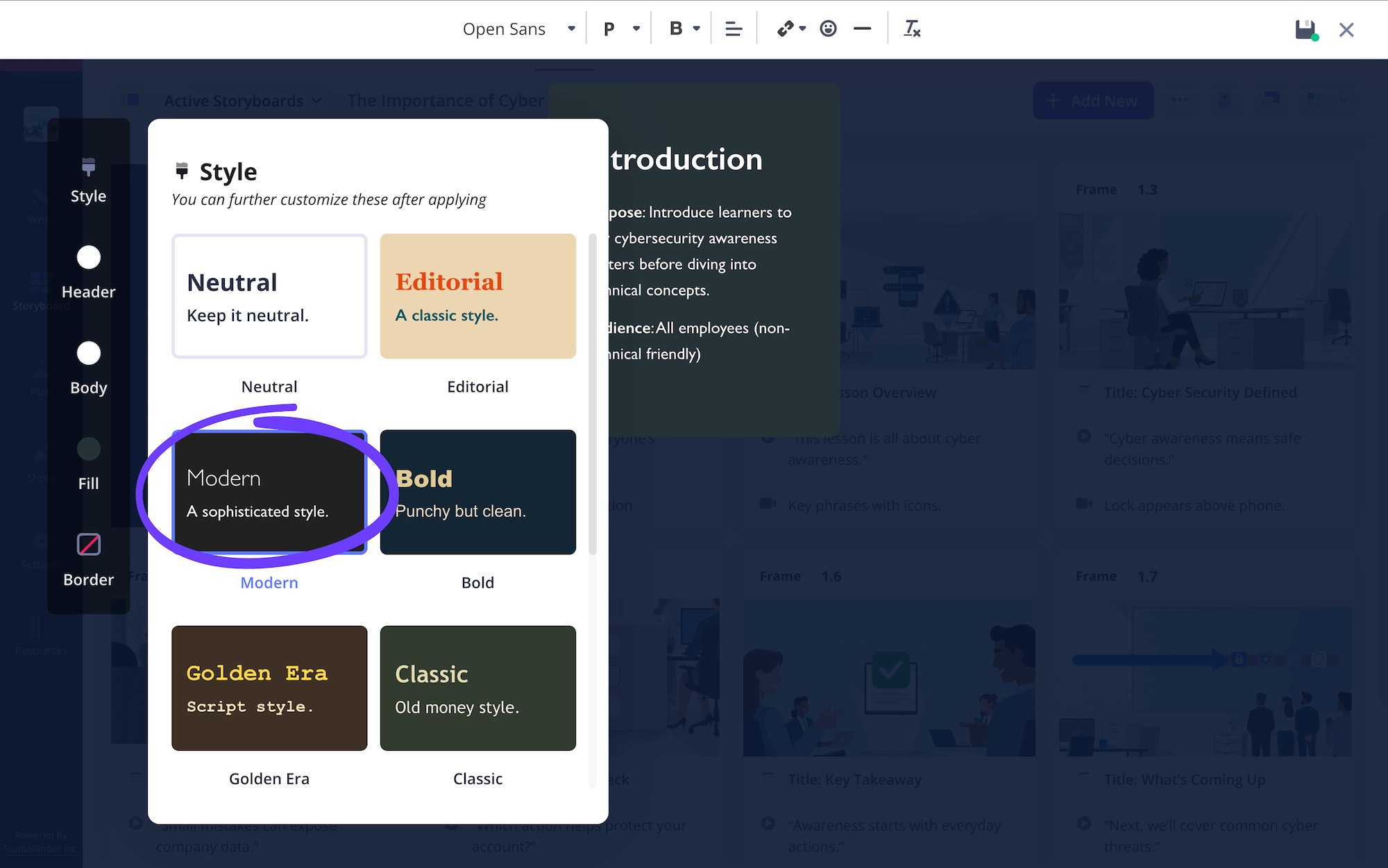Viewport: 1388px width, 868px height.
Task: Open the Style paintbrush panel
Action: [x=88, y=180]
